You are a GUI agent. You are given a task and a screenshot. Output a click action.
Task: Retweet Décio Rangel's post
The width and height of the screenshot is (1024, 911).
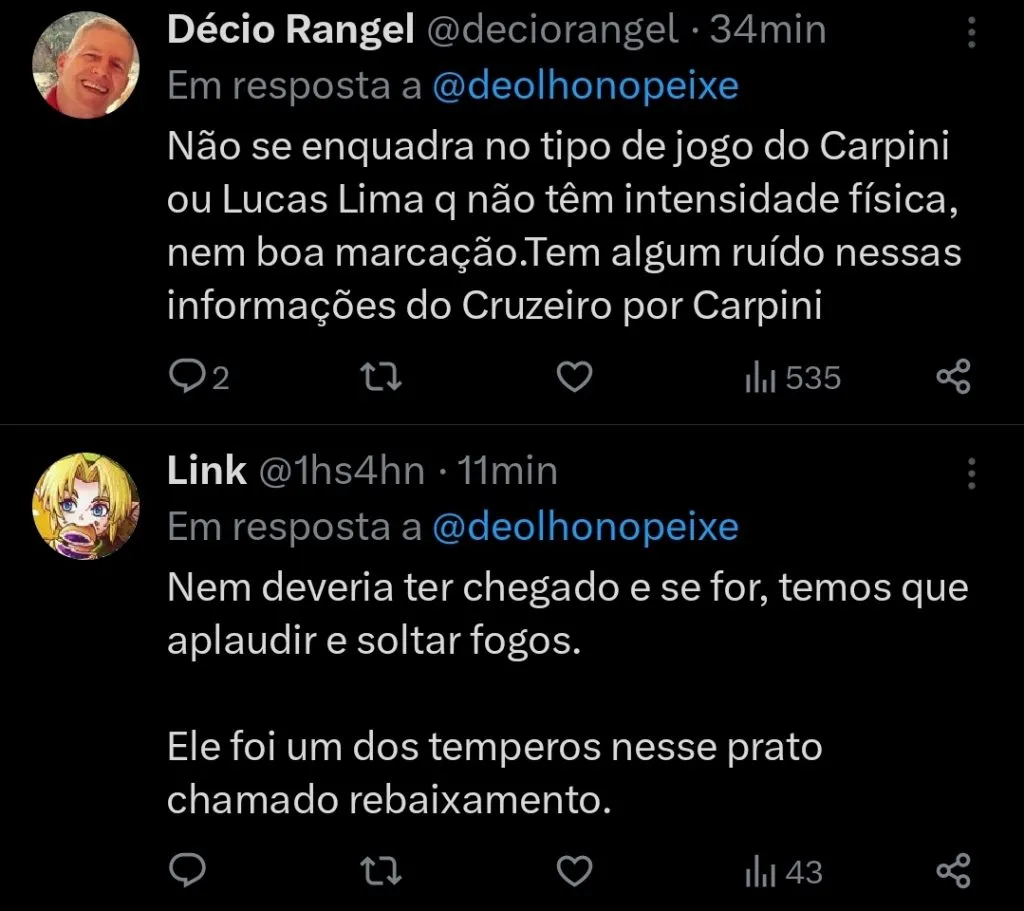380,377
